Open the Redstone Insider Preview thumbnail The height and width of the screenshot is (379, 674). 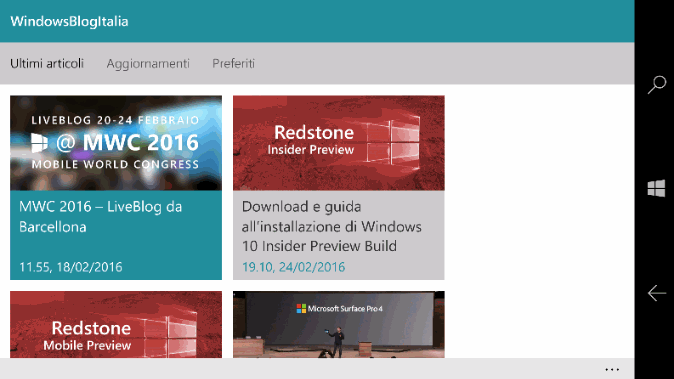click(x=339, y=143)
